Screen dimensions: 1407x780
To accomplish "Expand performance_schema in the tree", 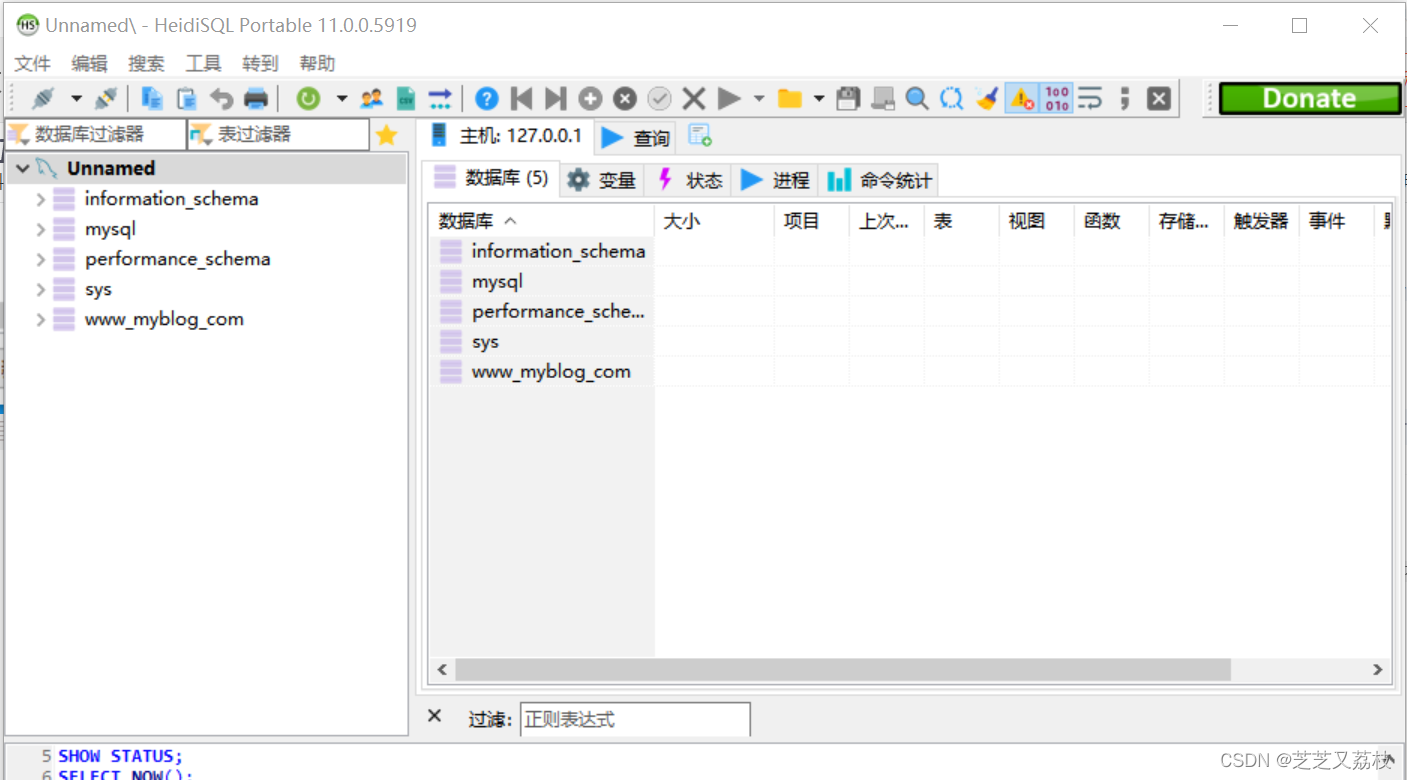I will (x=41, y=259).
